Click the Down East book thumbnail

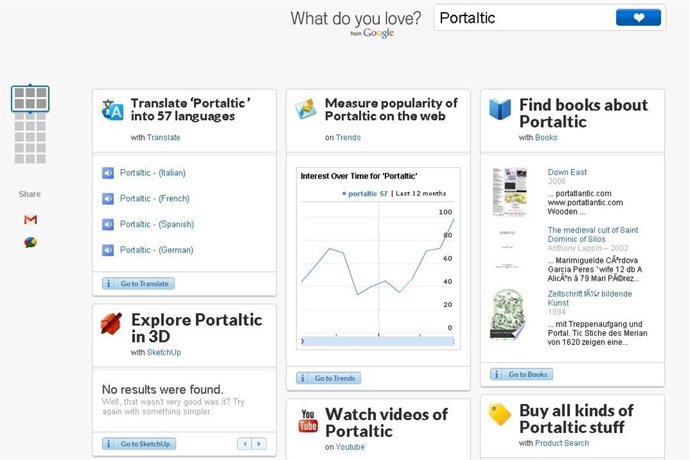pos(509,192)
